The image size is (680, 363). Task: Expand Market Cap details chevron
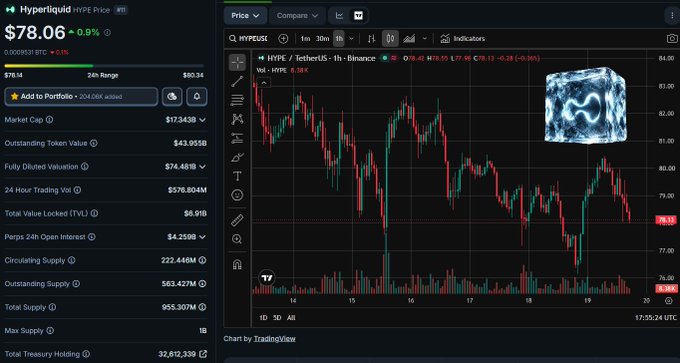click(203, 120)
